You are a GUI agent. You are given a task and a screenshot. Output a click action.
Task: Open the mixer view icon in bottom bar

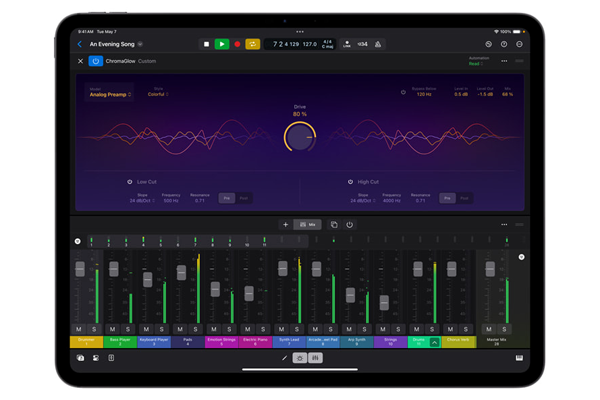point(316,357)
